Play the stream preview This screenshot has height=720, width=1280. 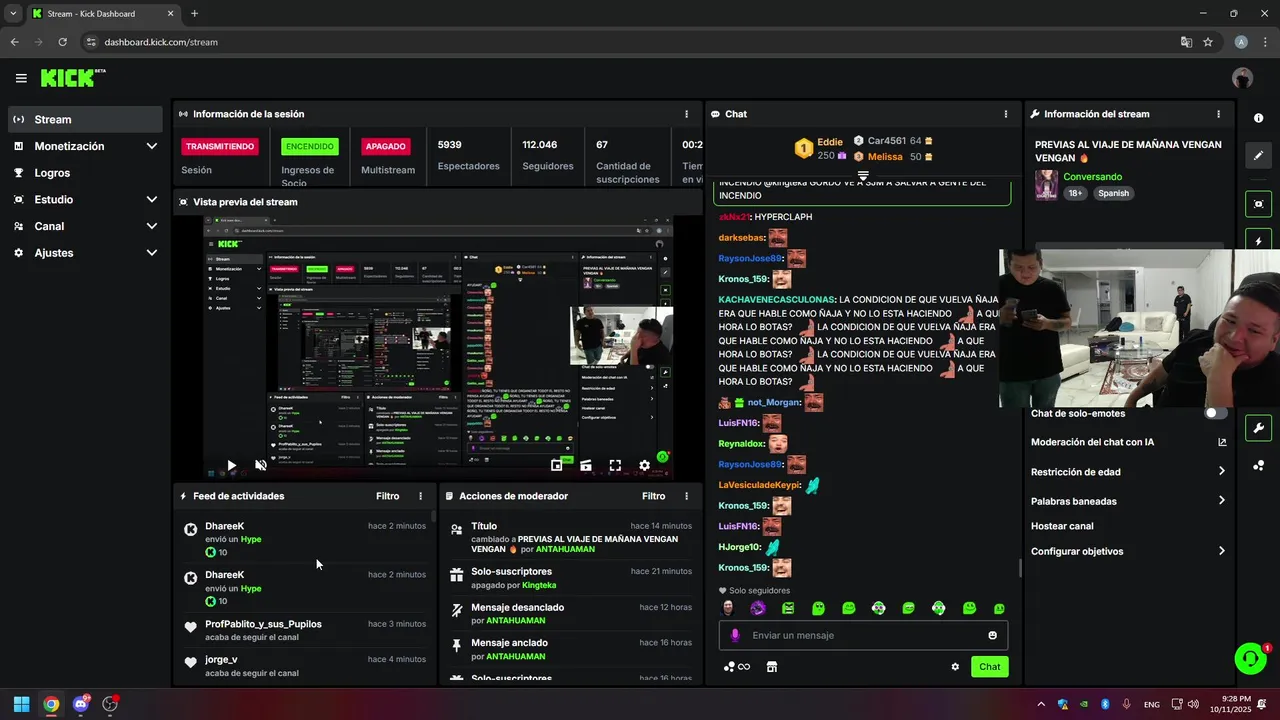point(231,465)
